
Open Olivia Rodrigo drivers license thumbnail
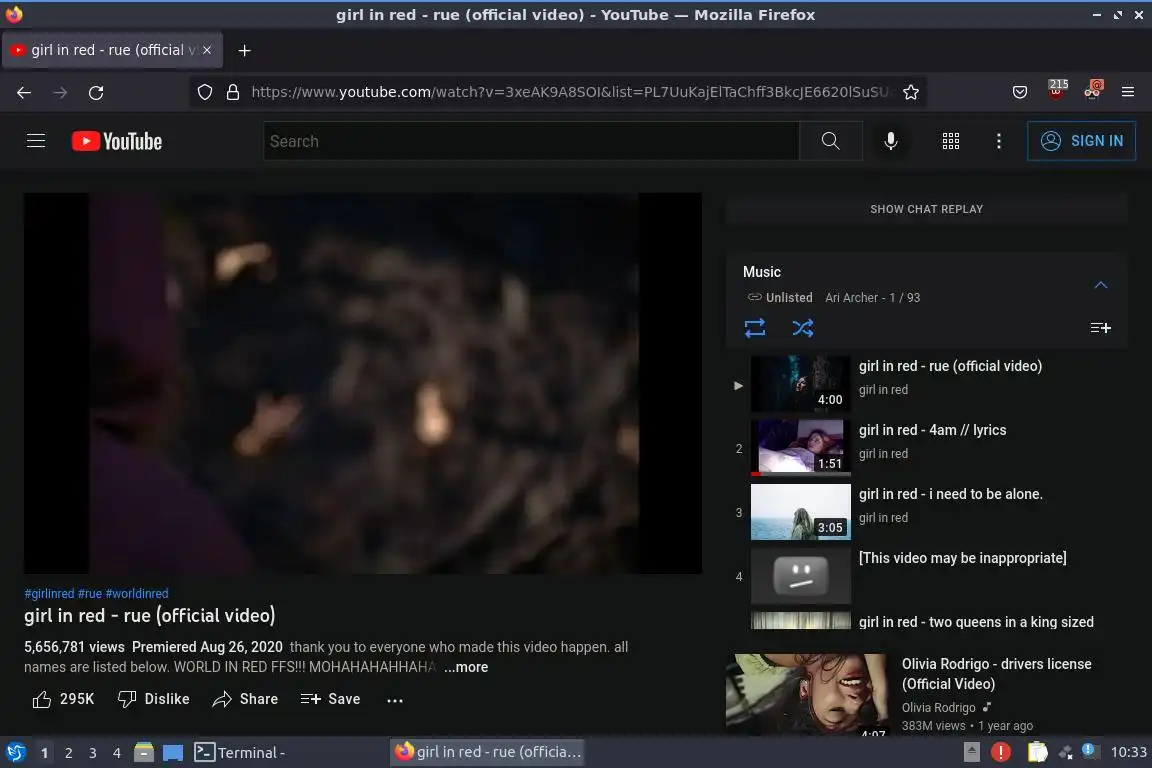pyautogui.click(x=807, y=693)
